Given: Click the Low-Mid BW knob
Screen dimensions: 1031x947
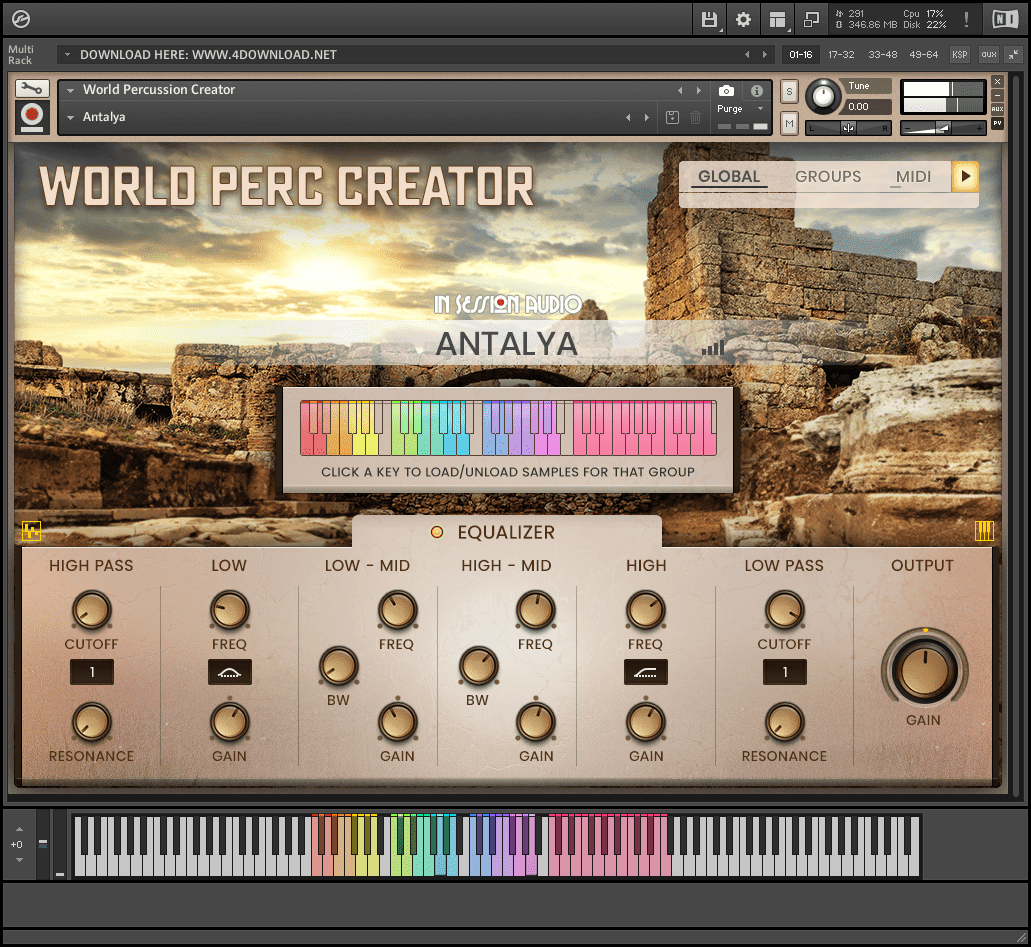Looking at the screenshot, I should pos(339,666).
